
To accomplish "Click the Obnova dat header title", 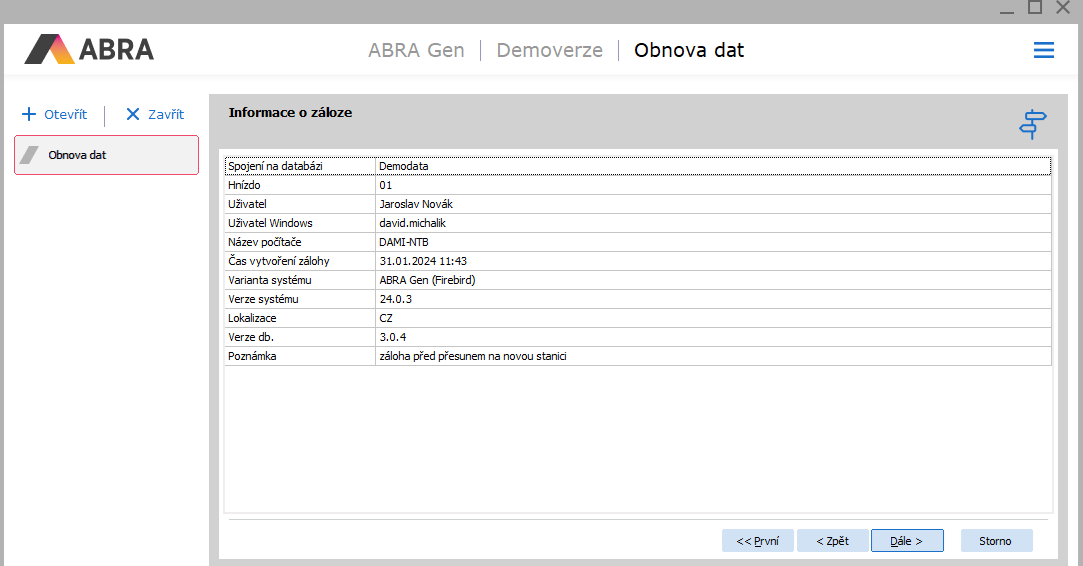I will click(x=689, y=50).
